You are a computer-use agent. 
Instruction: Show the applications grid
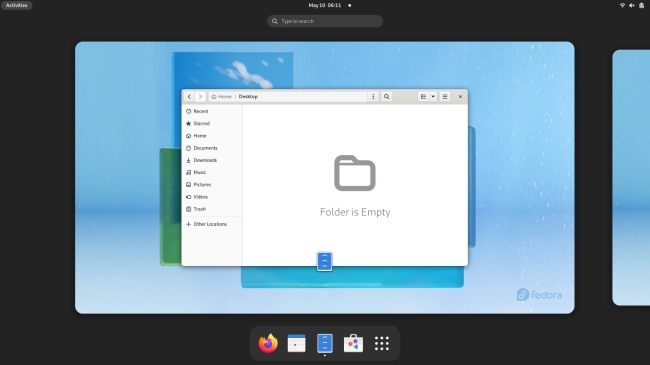382,343
